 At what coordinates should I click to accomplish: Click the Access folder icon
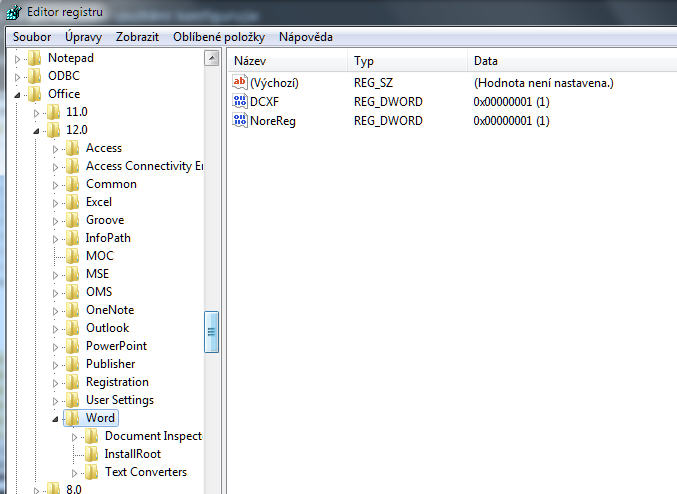[x=73, y=148]
